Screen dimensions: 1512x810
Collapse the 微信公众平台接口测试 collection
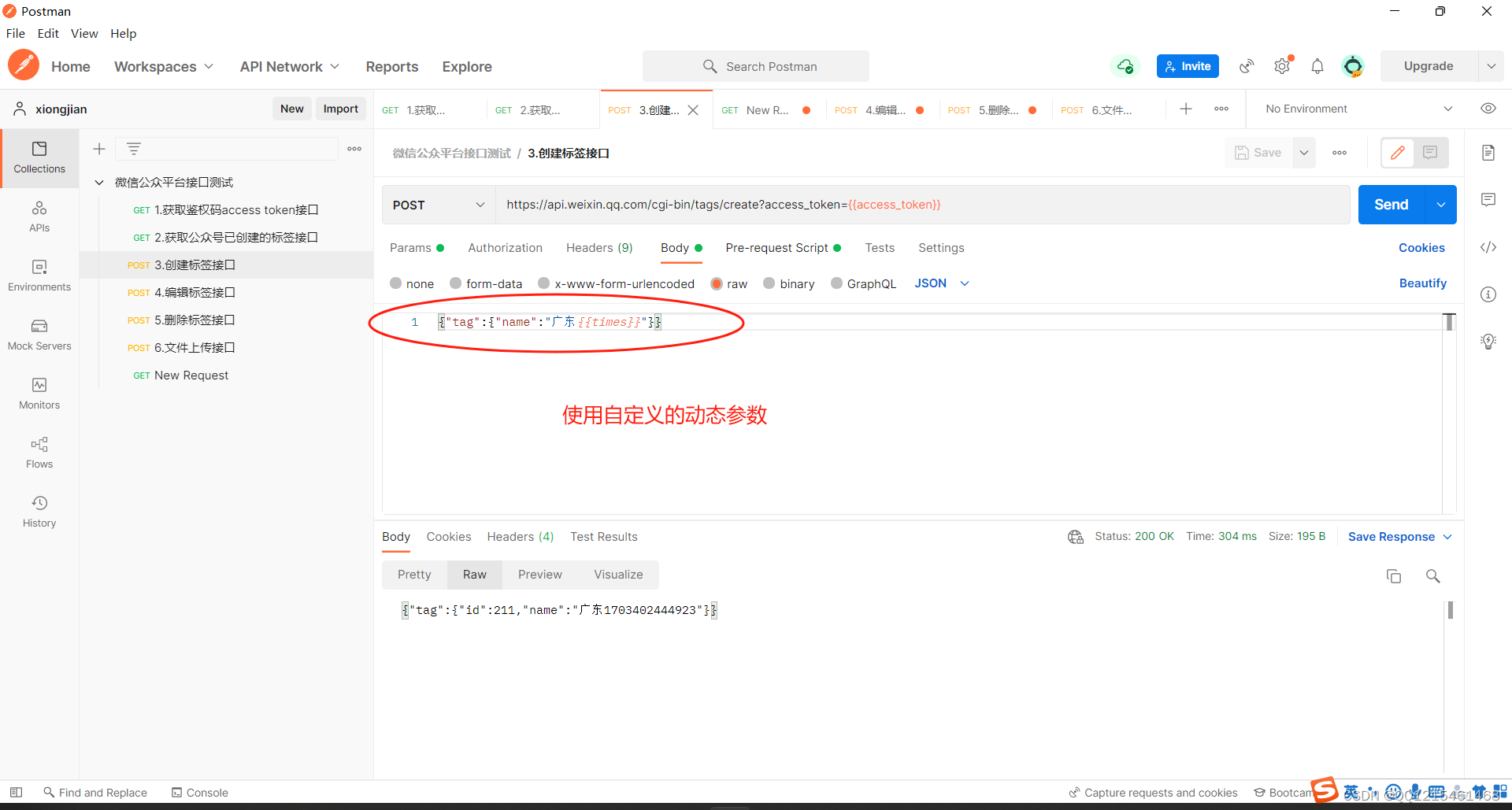[99, 183]
